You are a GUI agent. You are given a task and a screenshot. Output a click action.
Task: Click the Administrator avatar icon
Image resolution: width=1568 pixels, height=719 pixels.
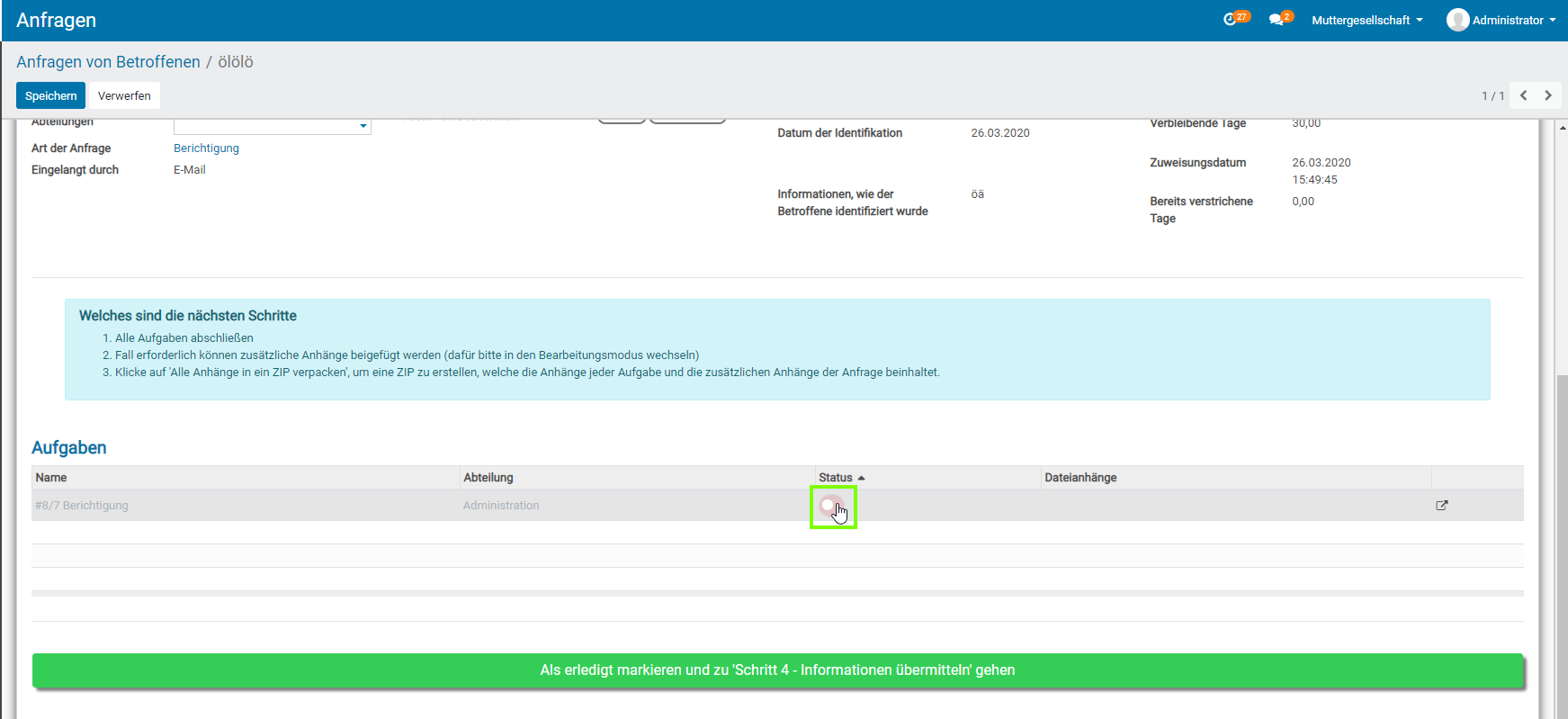coord(1457,20)
